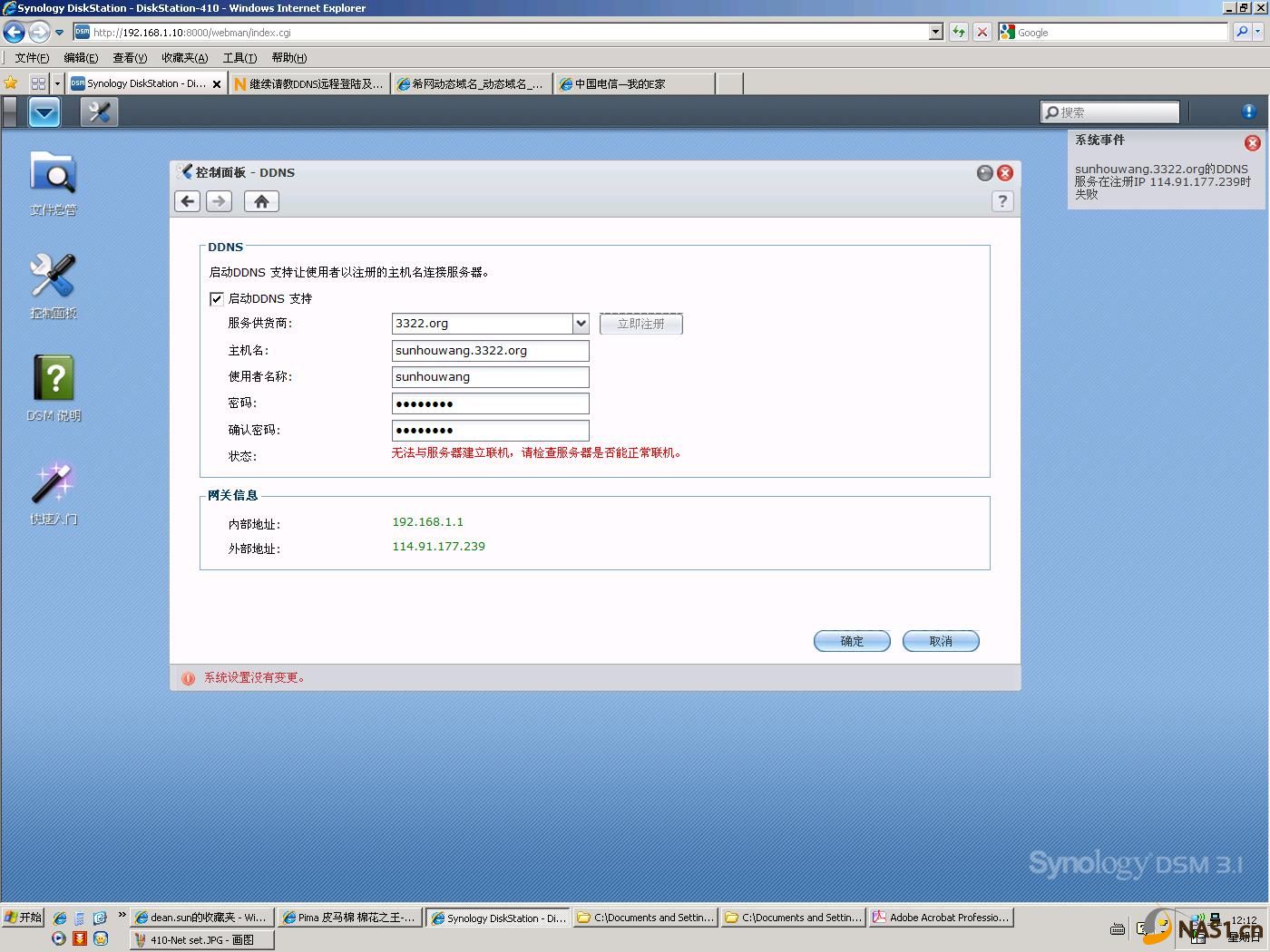Close the DDNS control panel window
1270x952 pixels.
1005,172
